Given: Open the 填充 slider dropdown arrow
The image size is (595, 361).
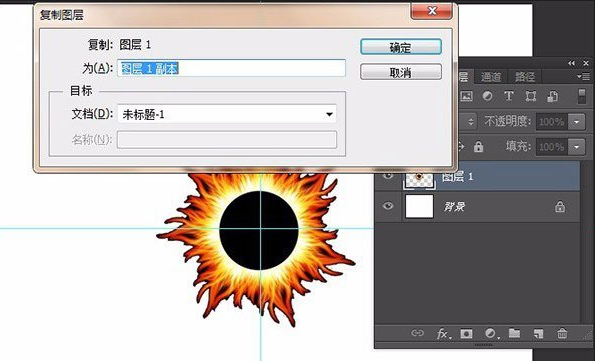Looking at the screenshot, I should pos(576,147).
